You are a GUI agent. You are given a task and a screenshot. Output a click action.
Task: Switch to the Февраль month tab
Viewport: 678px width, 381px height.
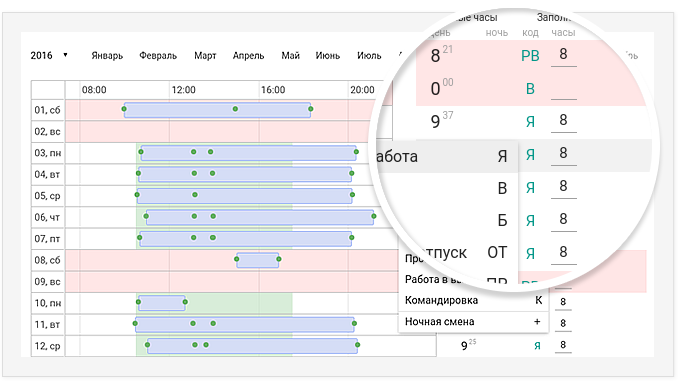(x=158, y=56)
